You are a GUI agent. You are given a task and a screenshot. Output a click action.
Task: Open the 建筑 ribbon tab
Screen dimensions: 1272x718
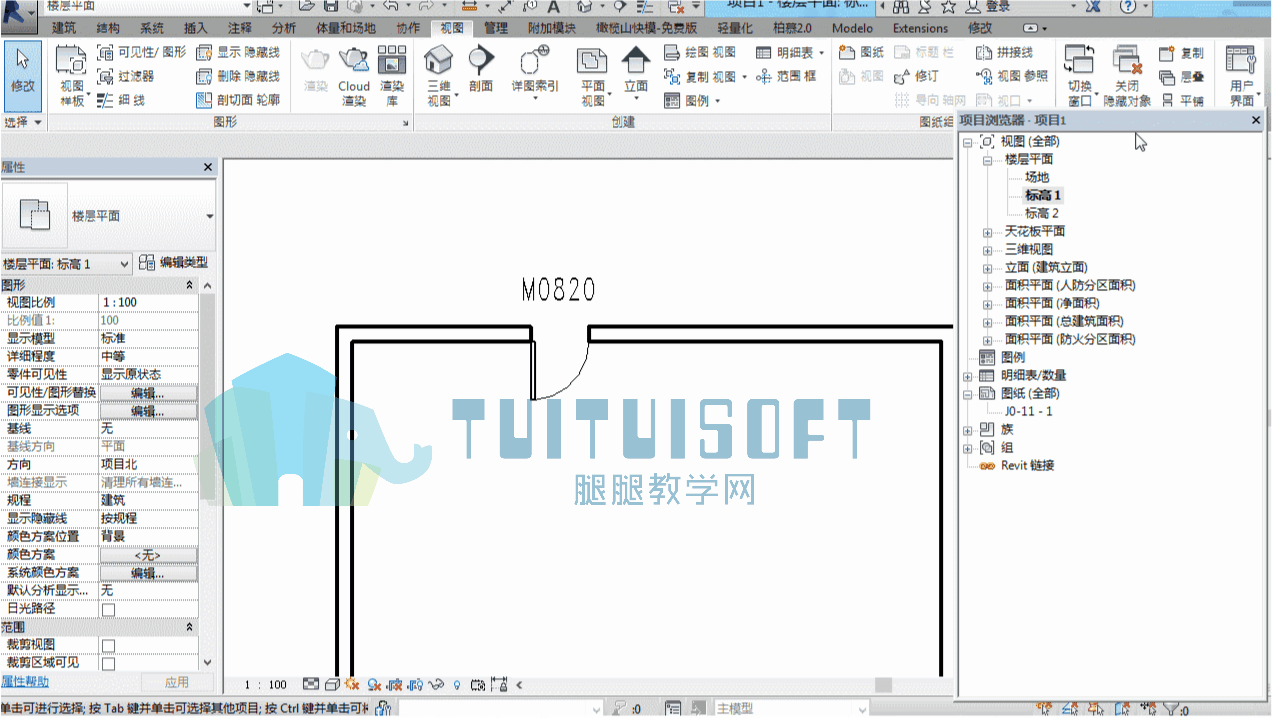point(63,28)
